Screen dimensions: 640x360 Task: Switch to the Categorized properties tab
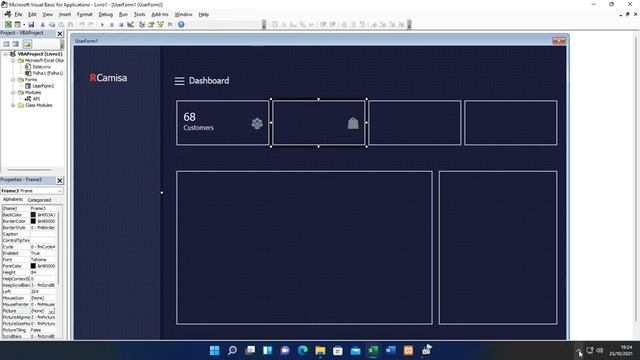39,200
